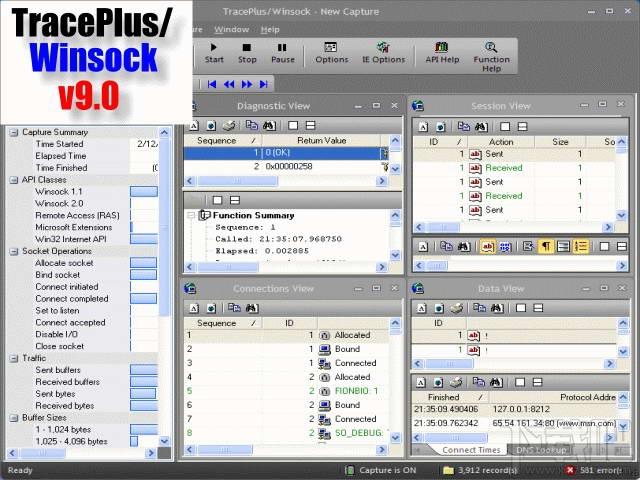The image size is (640, 480).
Task: Go to previous record arrow
Action: tap(229, 84)
